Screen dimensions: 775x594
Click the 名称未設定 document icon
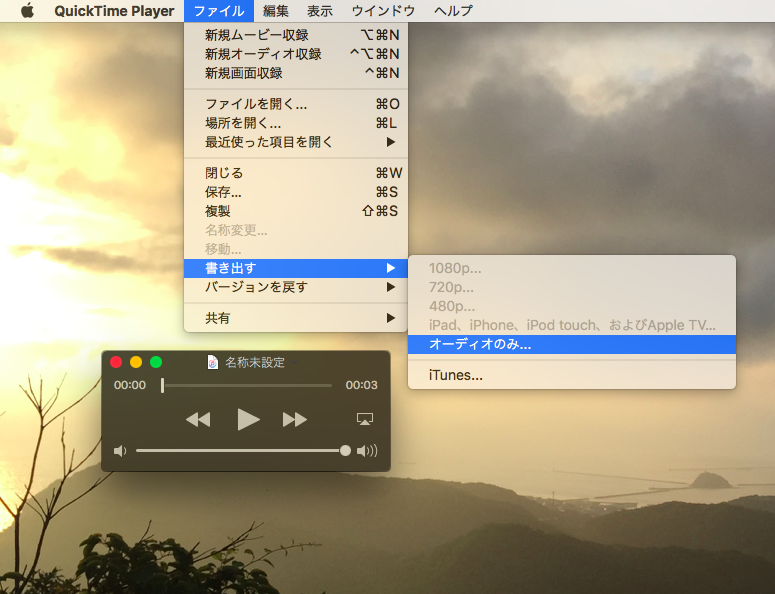click(x=213, y=362)
